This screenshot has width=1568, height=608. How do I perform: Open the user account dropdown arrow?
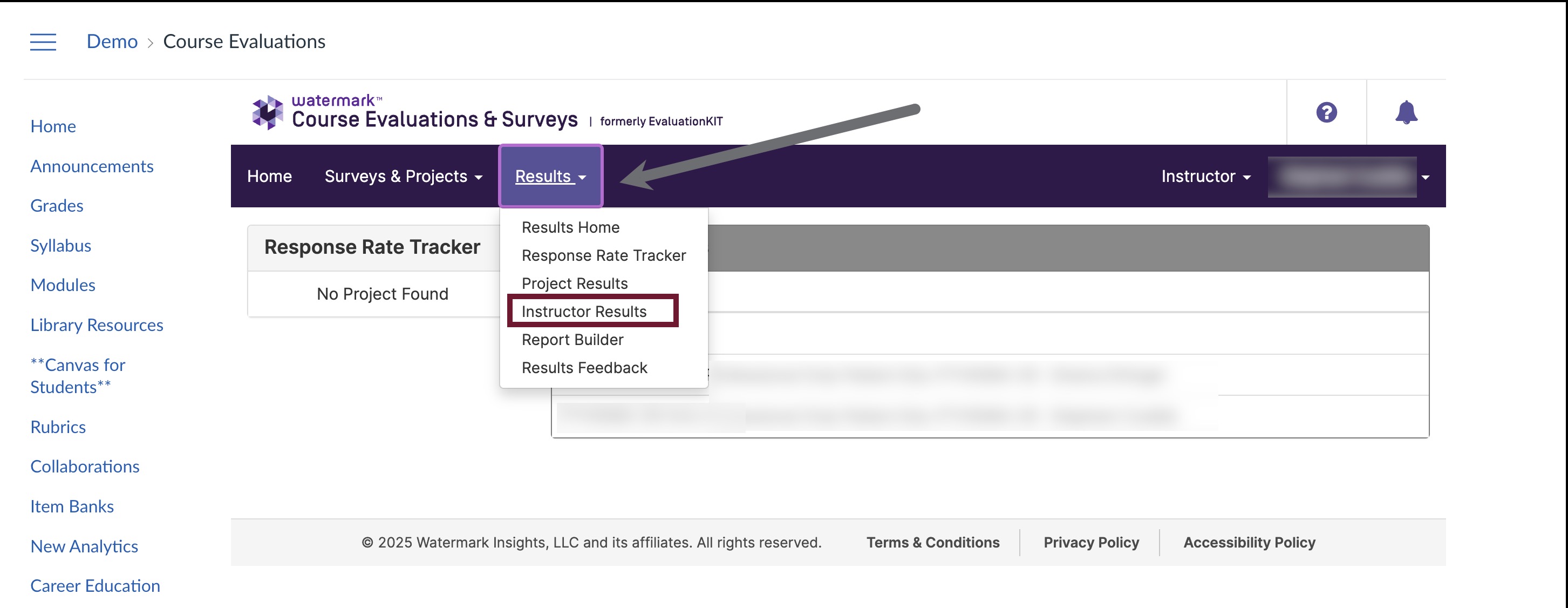(1426, 177)
